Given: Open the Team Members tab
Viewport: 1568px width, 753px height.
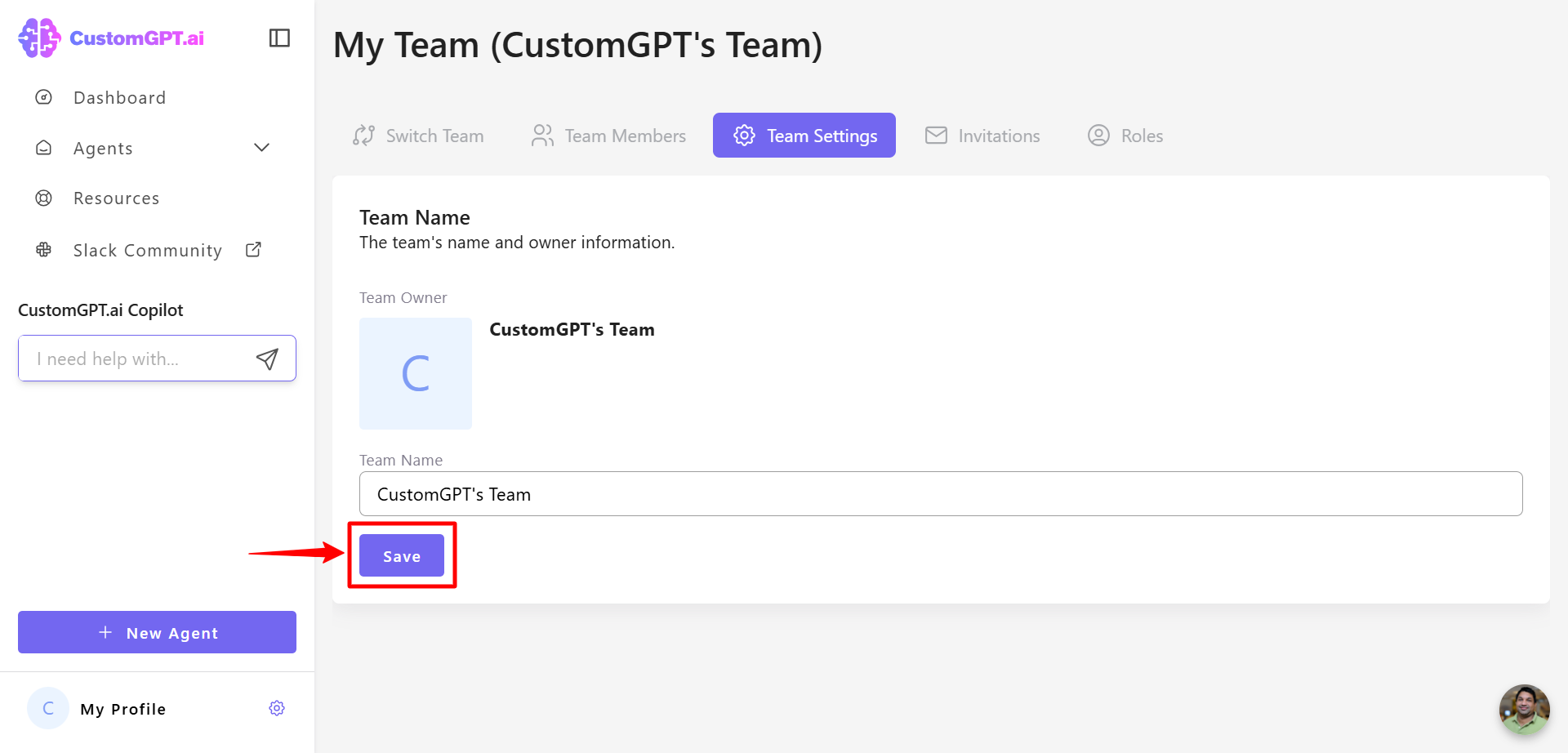Looking at the screenshot, I should (608, 136).
